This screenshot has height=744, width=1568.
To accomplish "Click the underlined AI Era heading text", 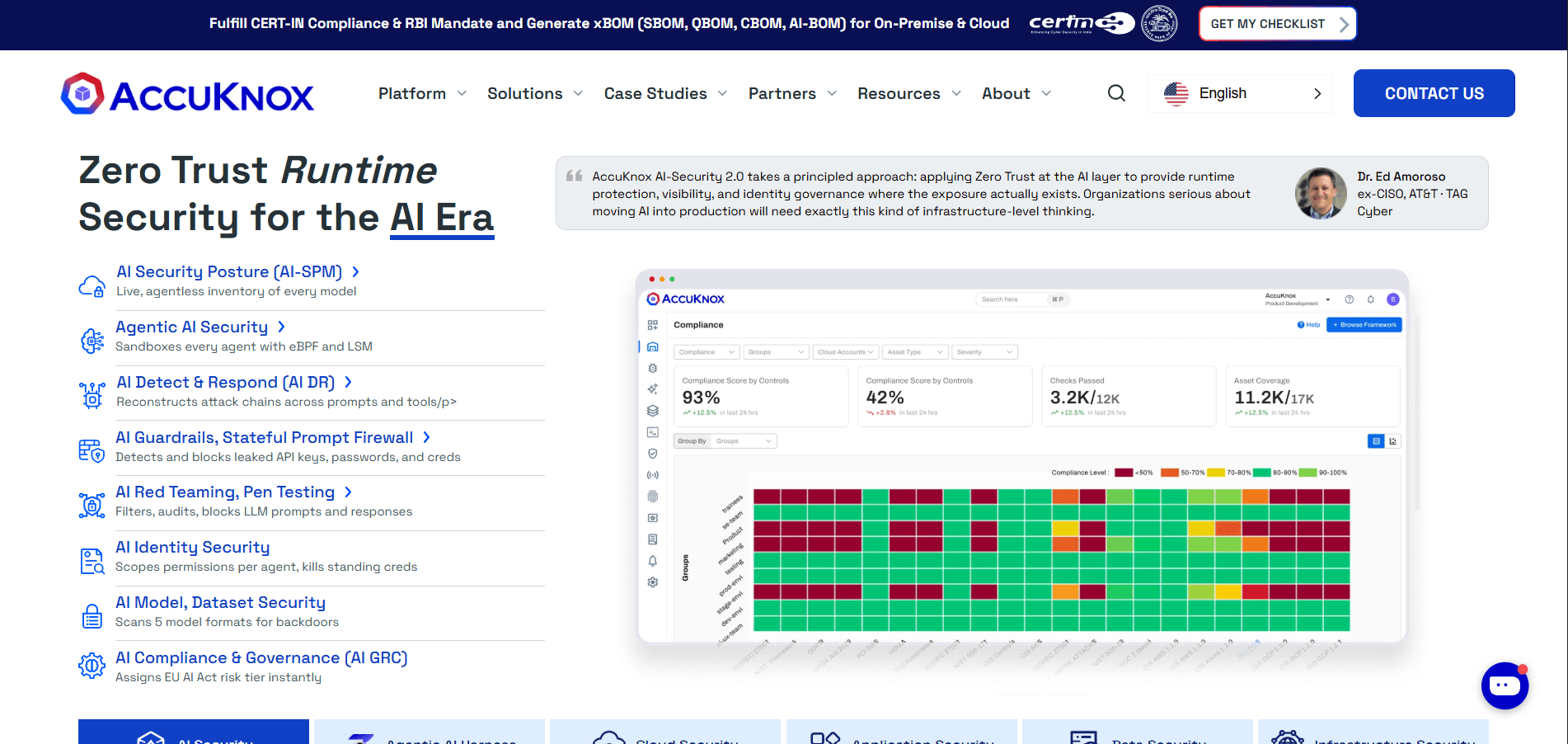I will pyautogui.click(x=442, y=218).
